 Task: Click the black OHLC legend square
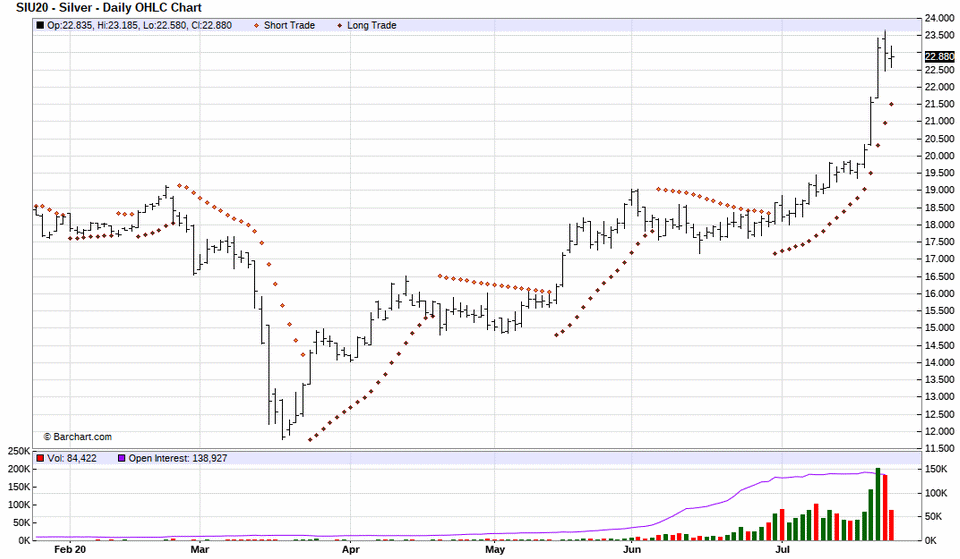point(40,25)
